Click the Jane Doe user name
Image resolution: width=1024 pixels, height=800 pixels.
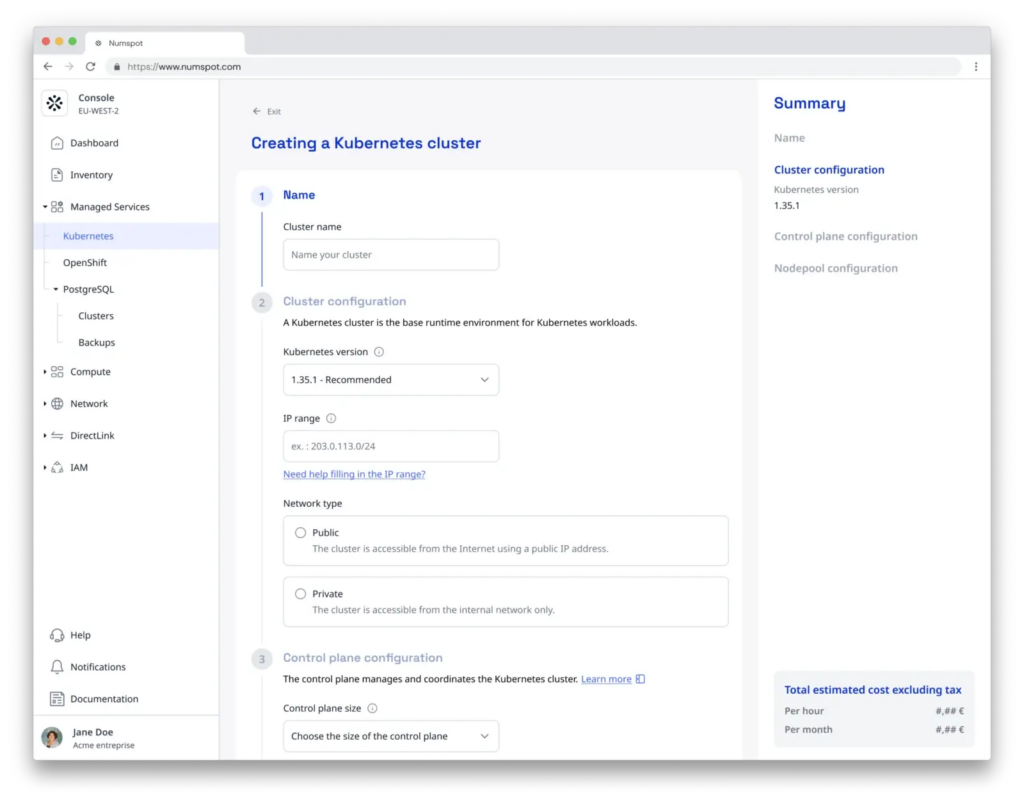[x=93, y=733]
